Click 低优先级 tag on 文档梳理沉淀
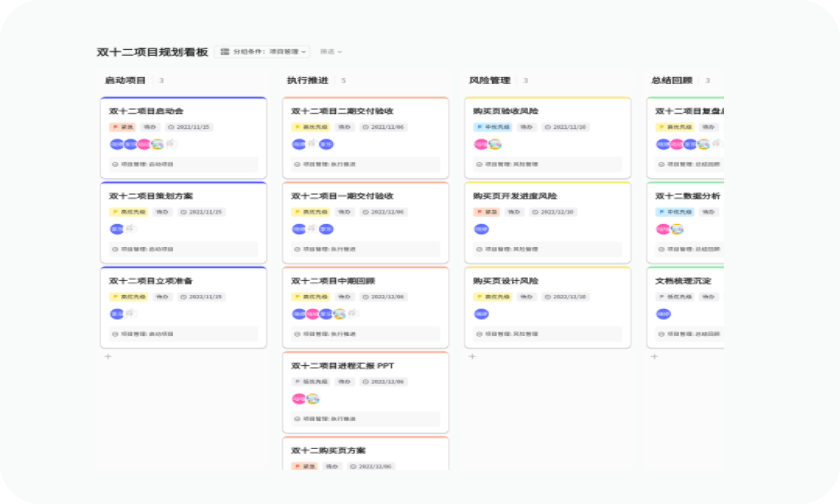This screenshot has width=840, height=504. tap(675, 297)
